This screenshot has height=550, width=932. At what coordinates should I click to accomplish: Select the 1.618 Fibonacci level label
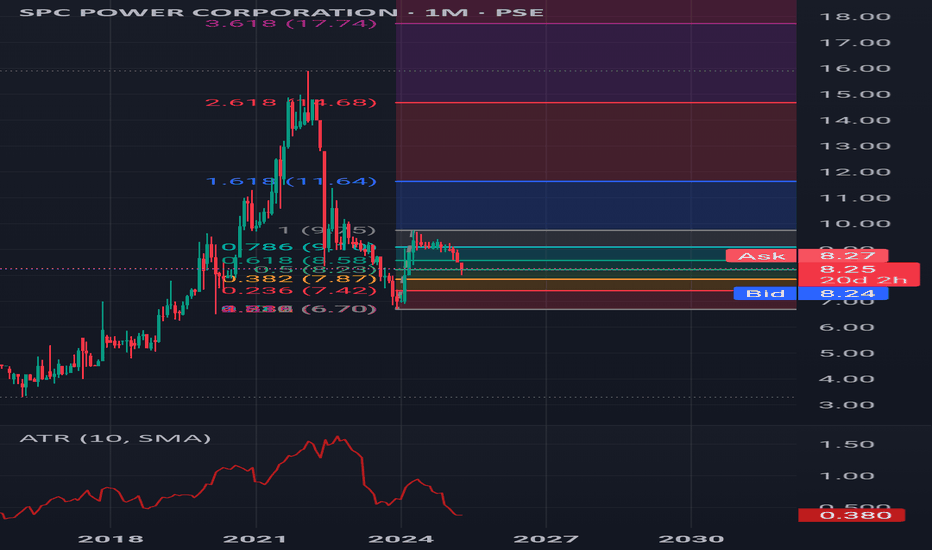(x=291, y=181)
